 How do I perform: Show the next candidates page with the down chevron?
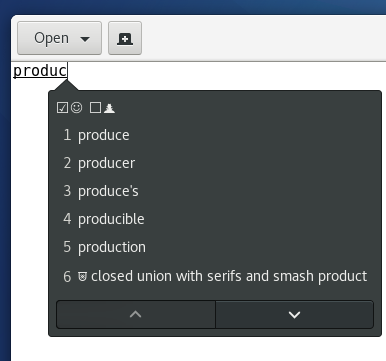point(294,314)
